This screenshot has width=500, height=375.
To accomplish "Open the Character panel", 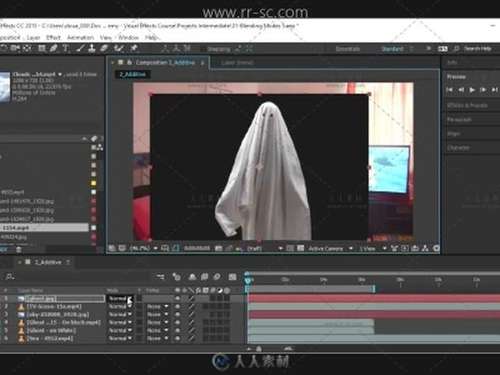I will (x=458, y=147).
